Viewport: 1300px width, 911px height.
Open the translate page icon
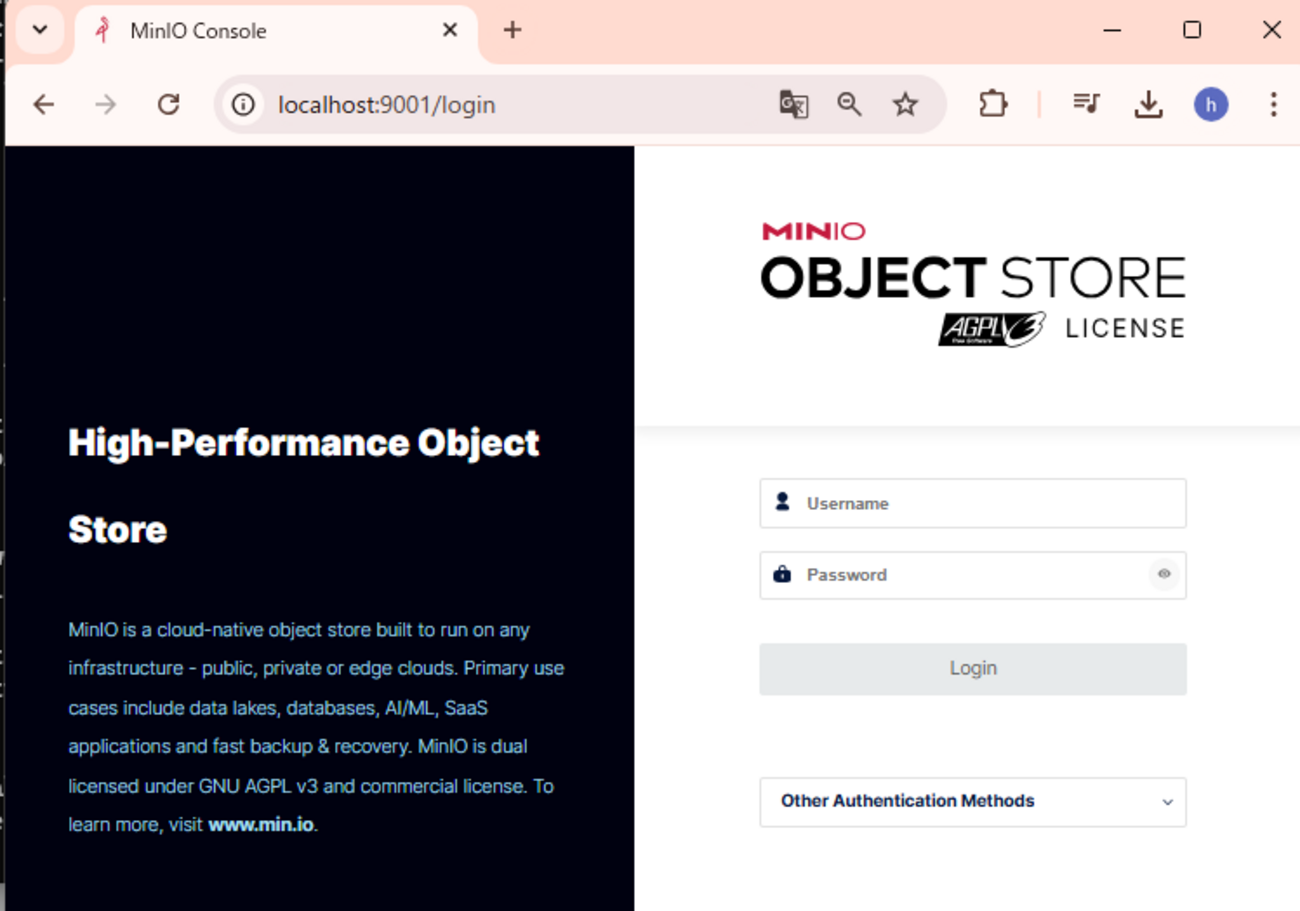(x=793, y=105)
